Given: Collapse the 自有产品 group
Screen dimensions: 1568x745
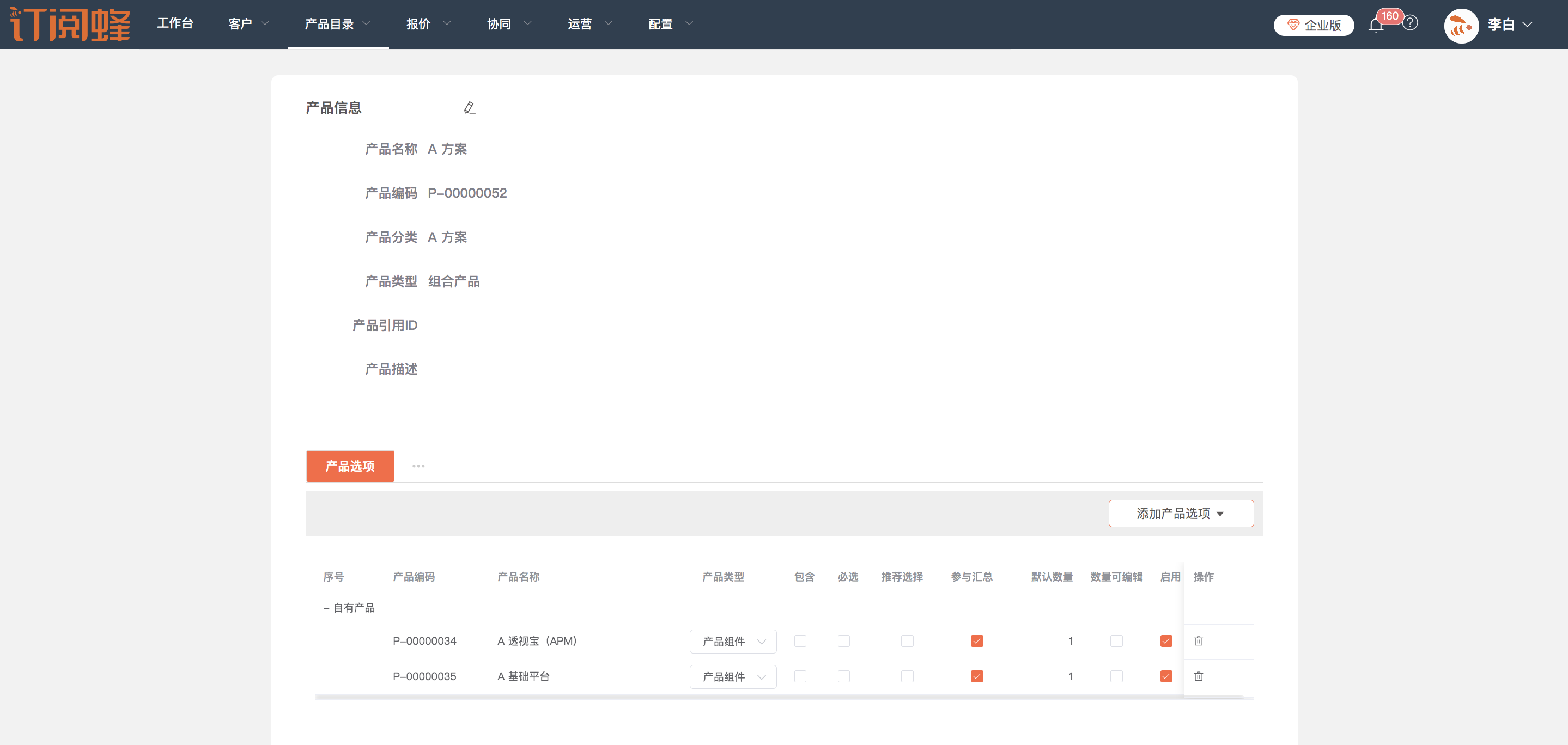Looking at the screenshot, I should click(x=326, y=608).
